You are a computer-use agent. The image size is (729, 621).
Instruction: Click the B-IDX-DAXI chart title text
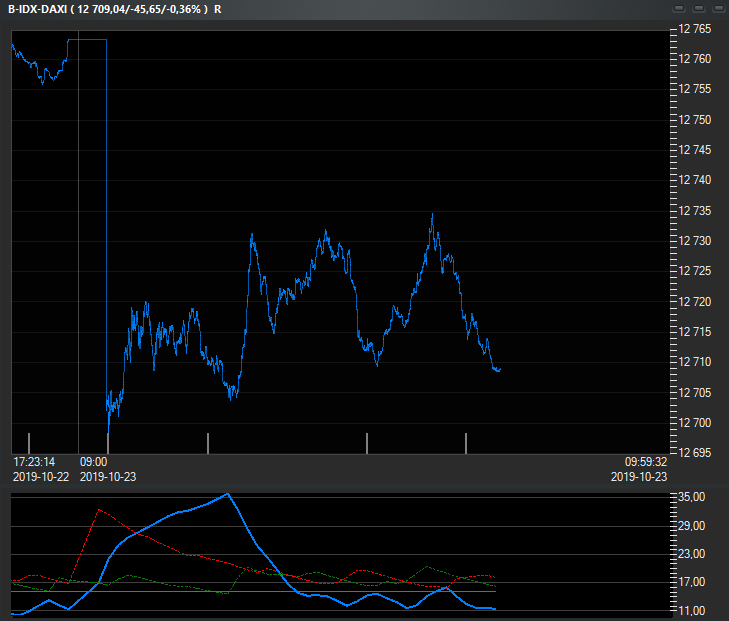36,9
